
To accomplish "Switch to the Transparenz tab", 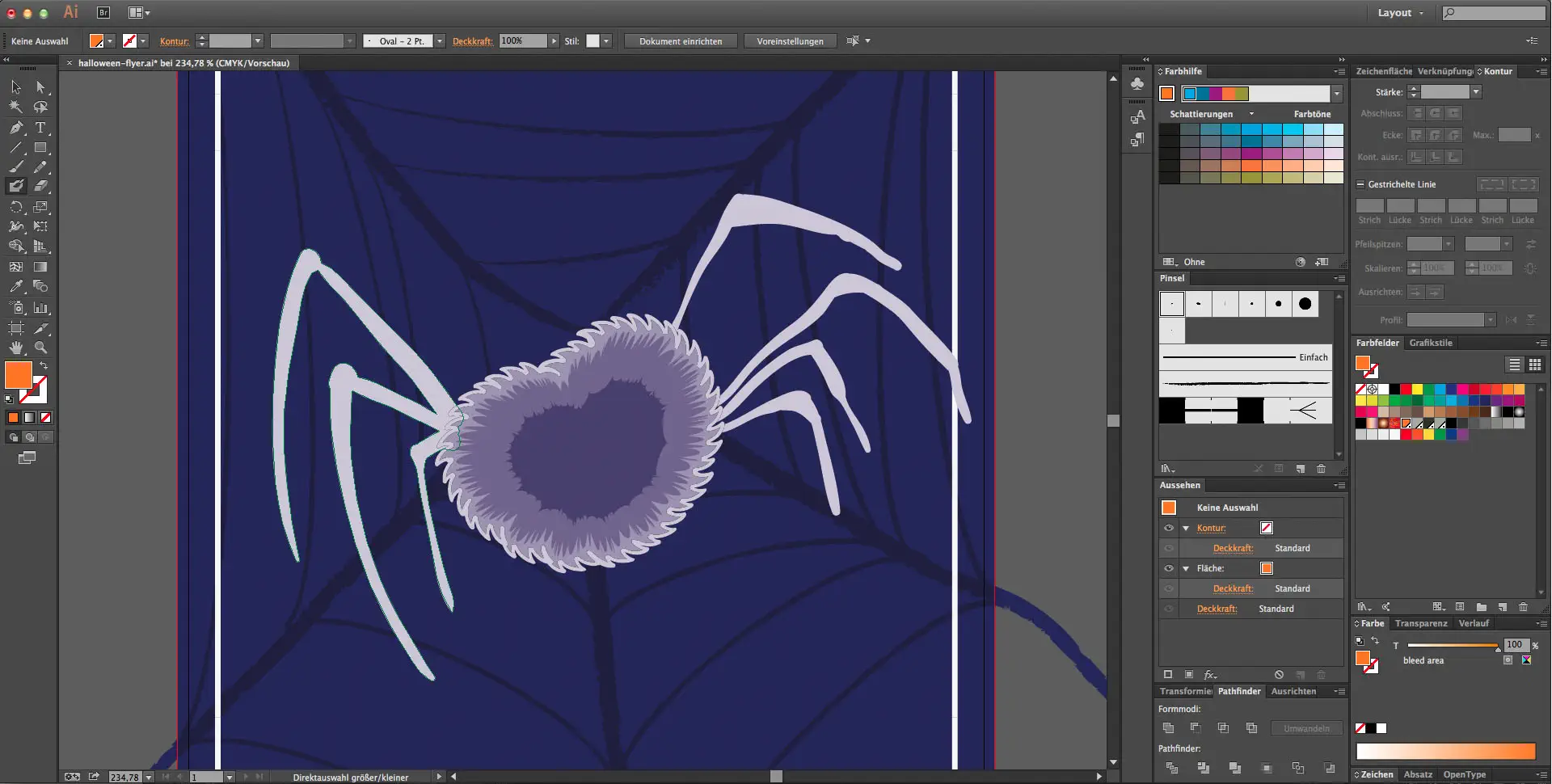I will pyautogui.click(x=1420, y=623).
